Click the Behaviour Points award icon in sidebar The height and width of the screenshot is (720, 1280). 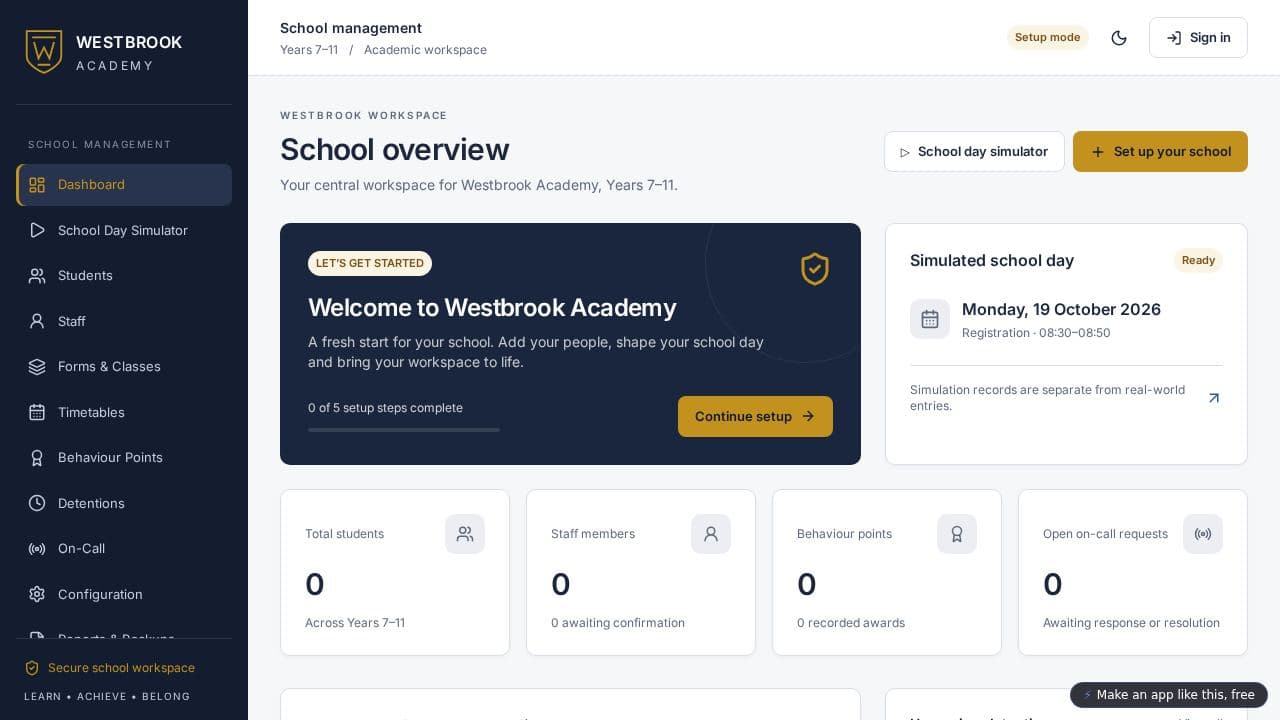[37, 458]
